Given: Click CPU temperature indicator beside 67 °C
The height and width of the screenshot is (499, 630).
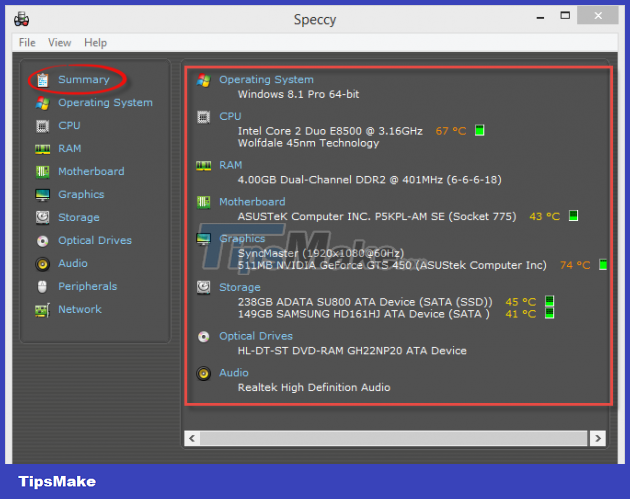Looking at the screenshot, I should pyautogui.click(x=479, y=131).
